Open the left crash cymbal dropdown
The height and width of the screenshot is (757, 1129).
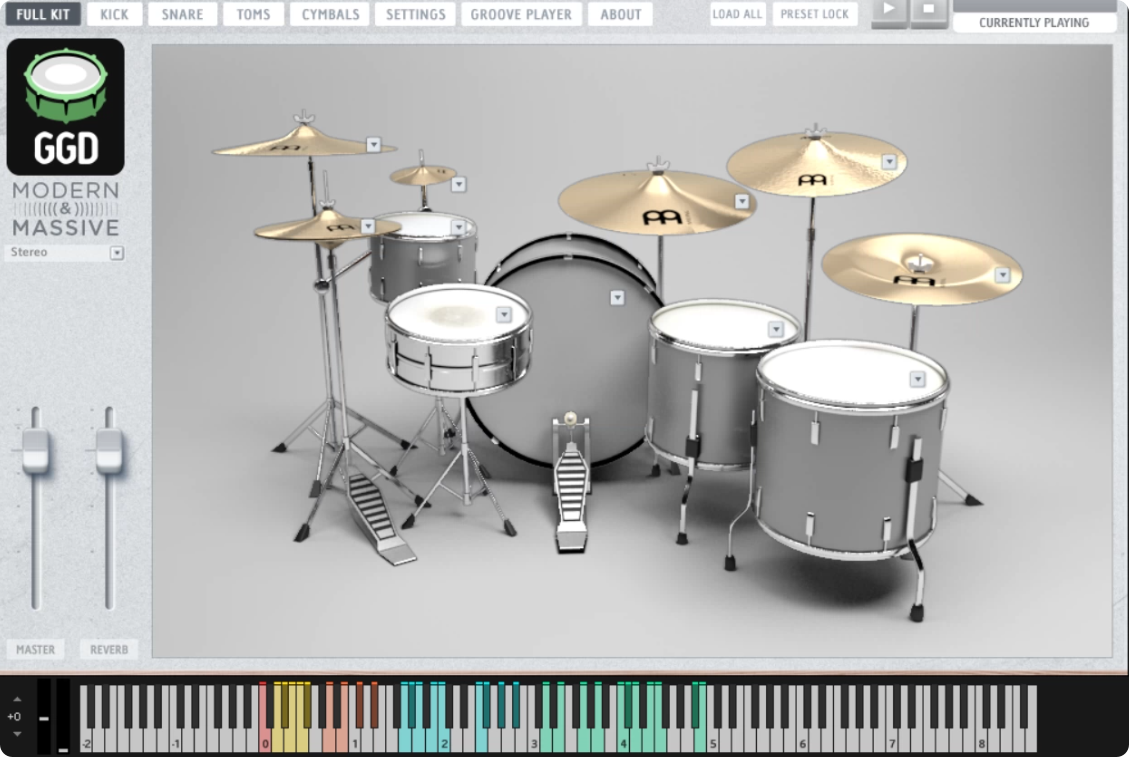point(373,145)
